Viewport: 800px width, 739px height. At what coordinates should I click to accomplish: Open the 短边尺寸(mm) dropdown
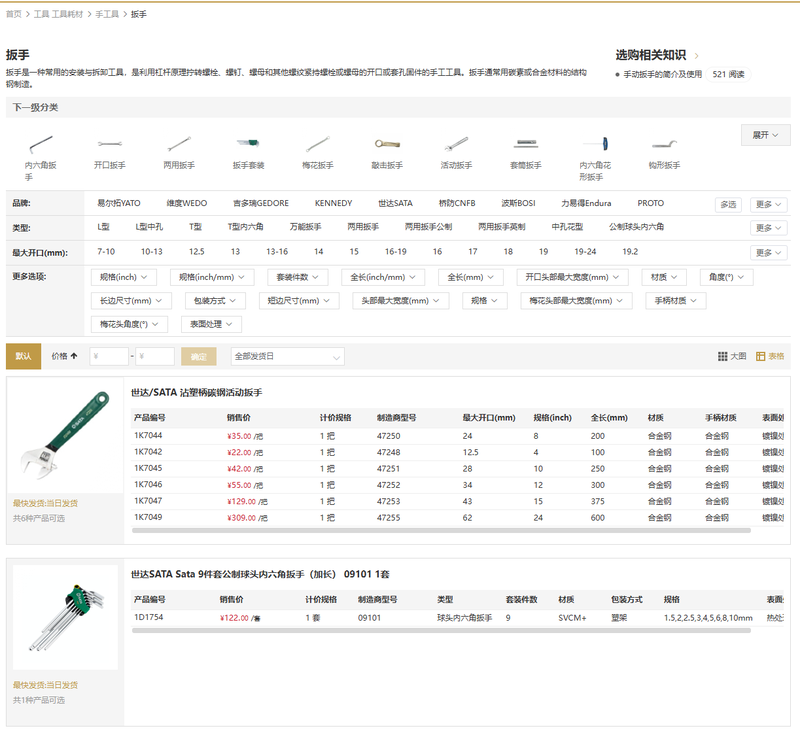tap(298, 301)
